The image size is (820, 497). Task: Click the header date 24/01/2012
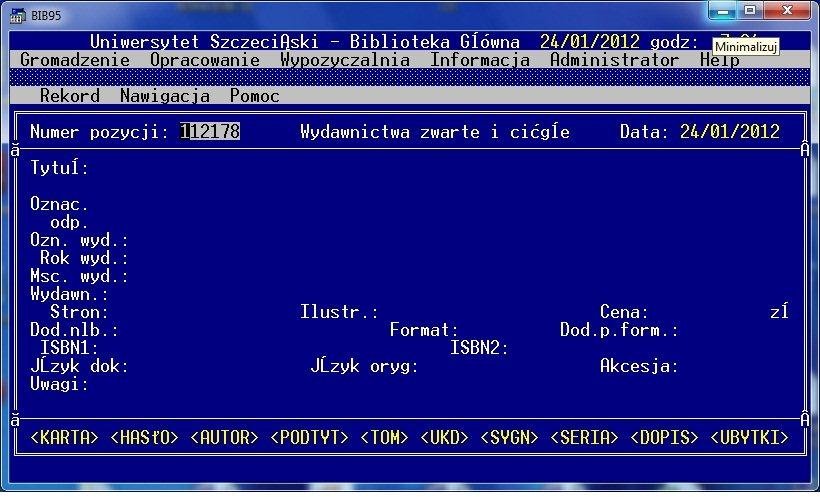590,42
